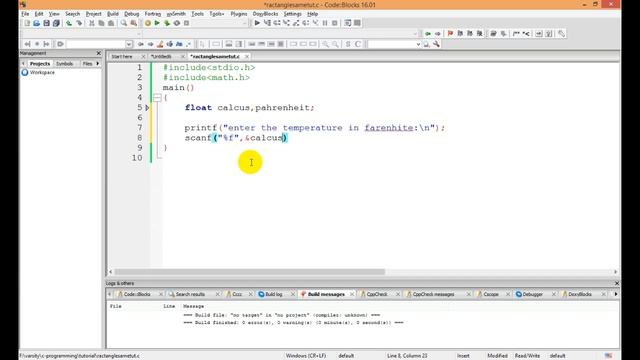
Task: Open the search text combo box dropdown
Action: [x=418, y=44]
